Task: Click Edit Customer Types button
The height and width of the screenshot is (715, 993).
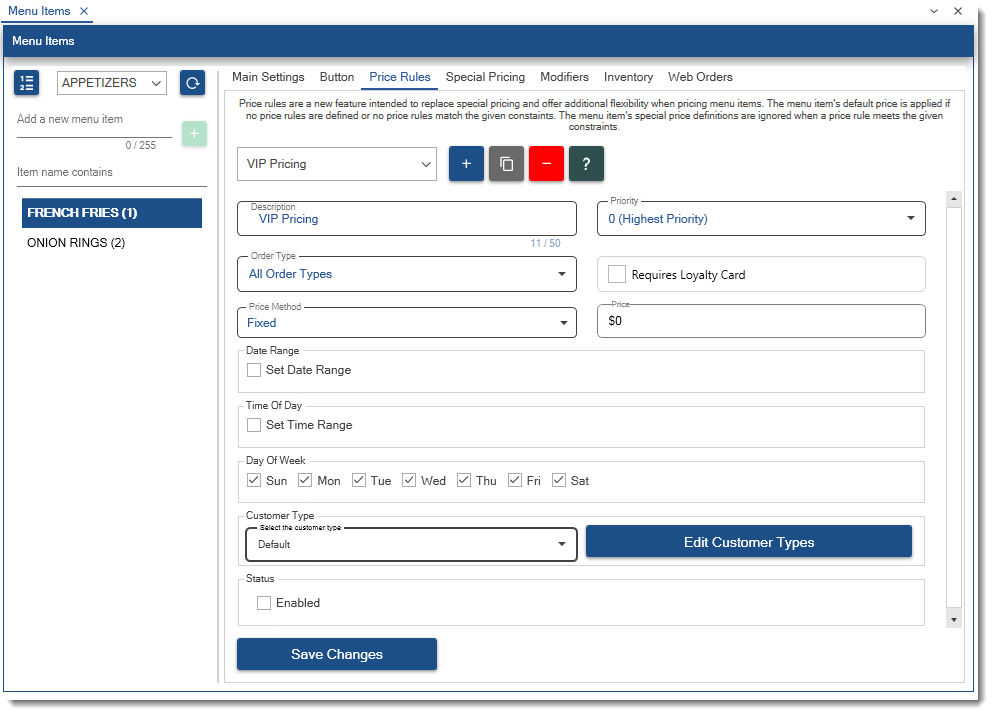Action: (x=748, y=542)
